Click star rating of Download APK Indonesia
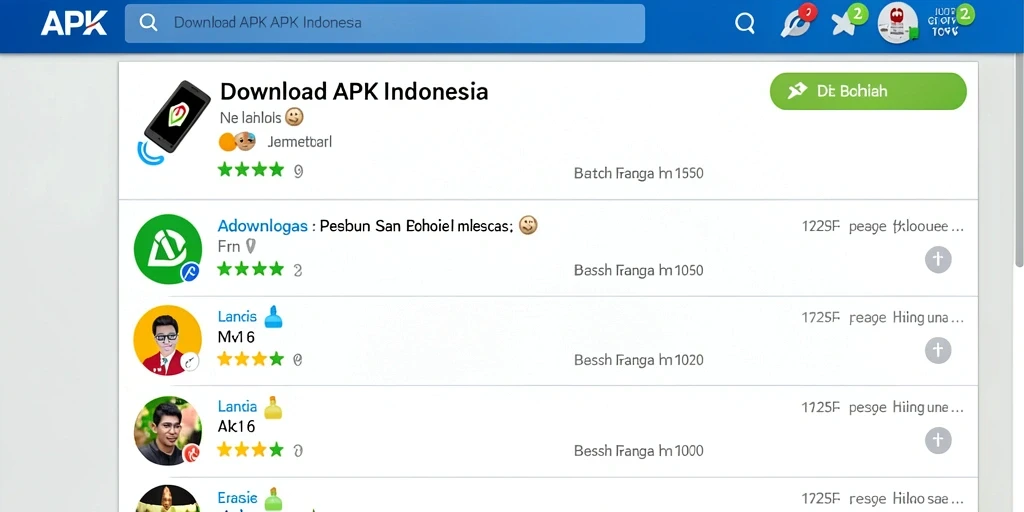 [251, 170]
